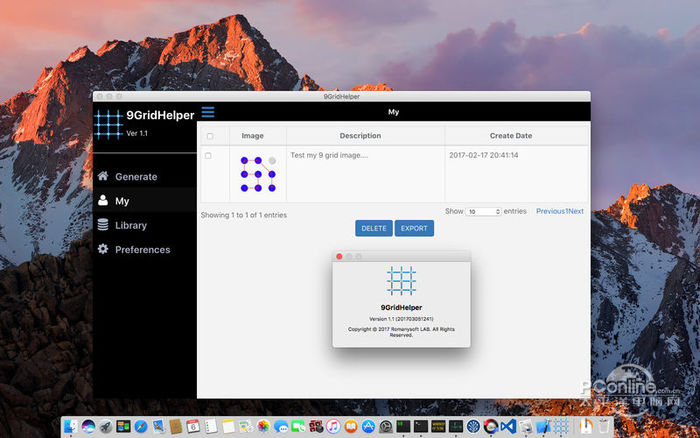Toggle the hamburger sidebar menu icon
Viewport: 700px width, 438px height.
[x=208, y=112]
